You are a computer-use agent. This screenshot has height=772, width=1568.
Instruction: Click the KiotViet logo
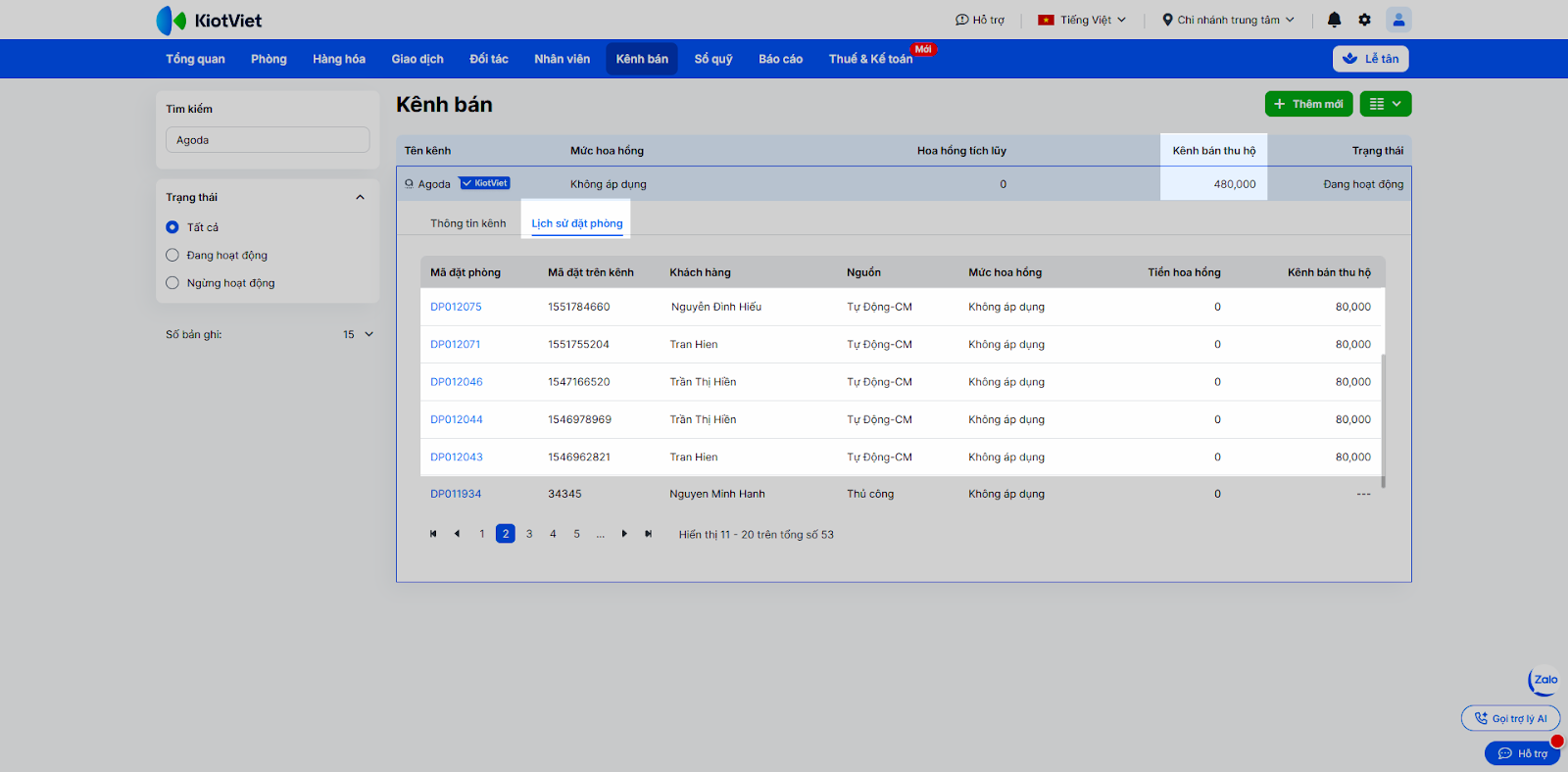pyautogui.click(x=209, y=21)
